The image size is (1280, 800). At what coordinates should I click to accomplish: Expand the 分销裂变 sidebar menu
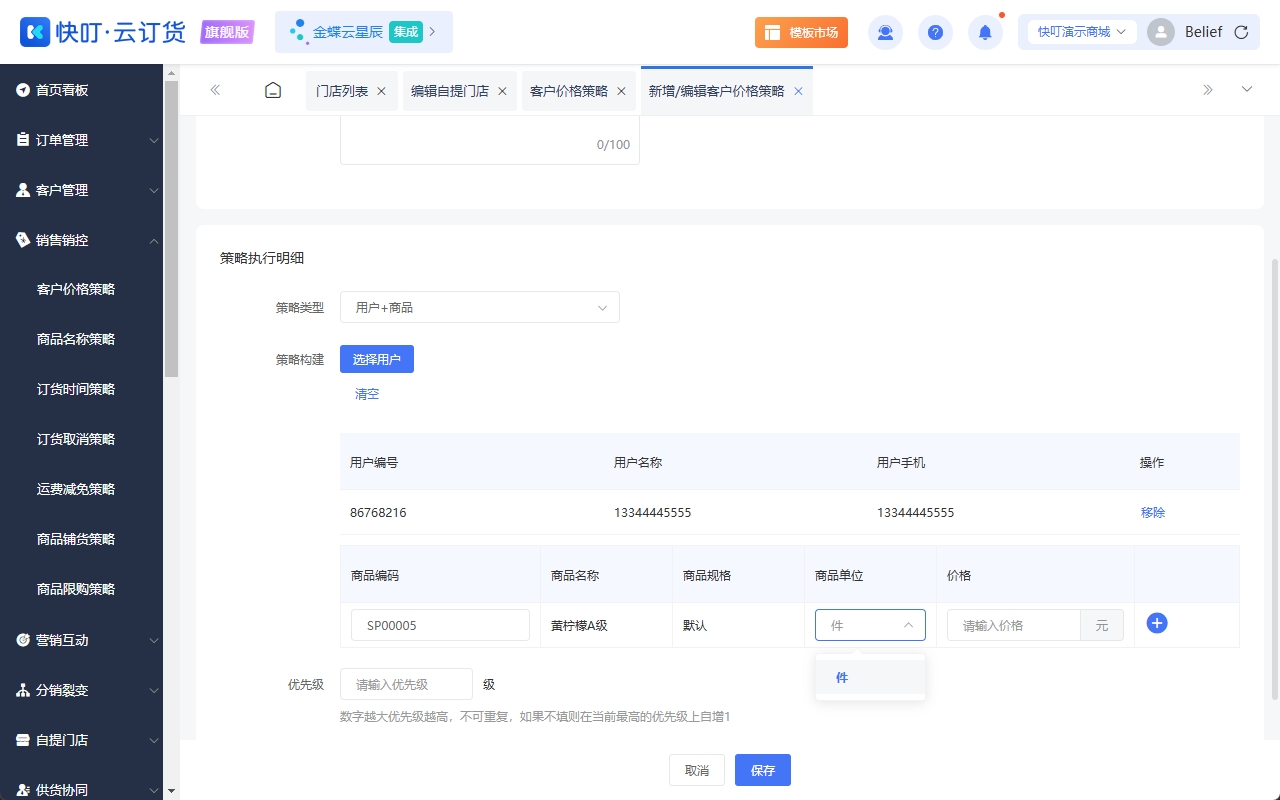click(81, 690)
